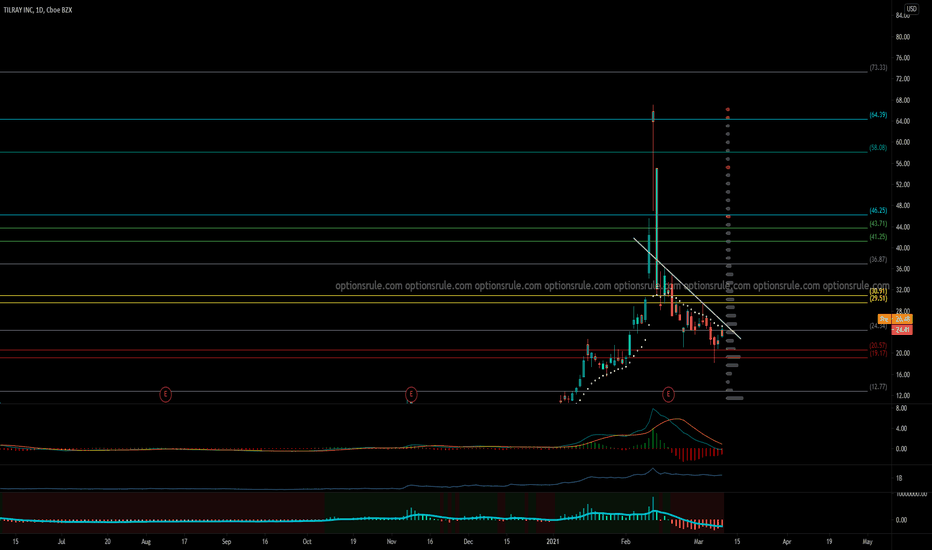Click Nov on the date axis
The image size is (932, 550).
(392, 542)
